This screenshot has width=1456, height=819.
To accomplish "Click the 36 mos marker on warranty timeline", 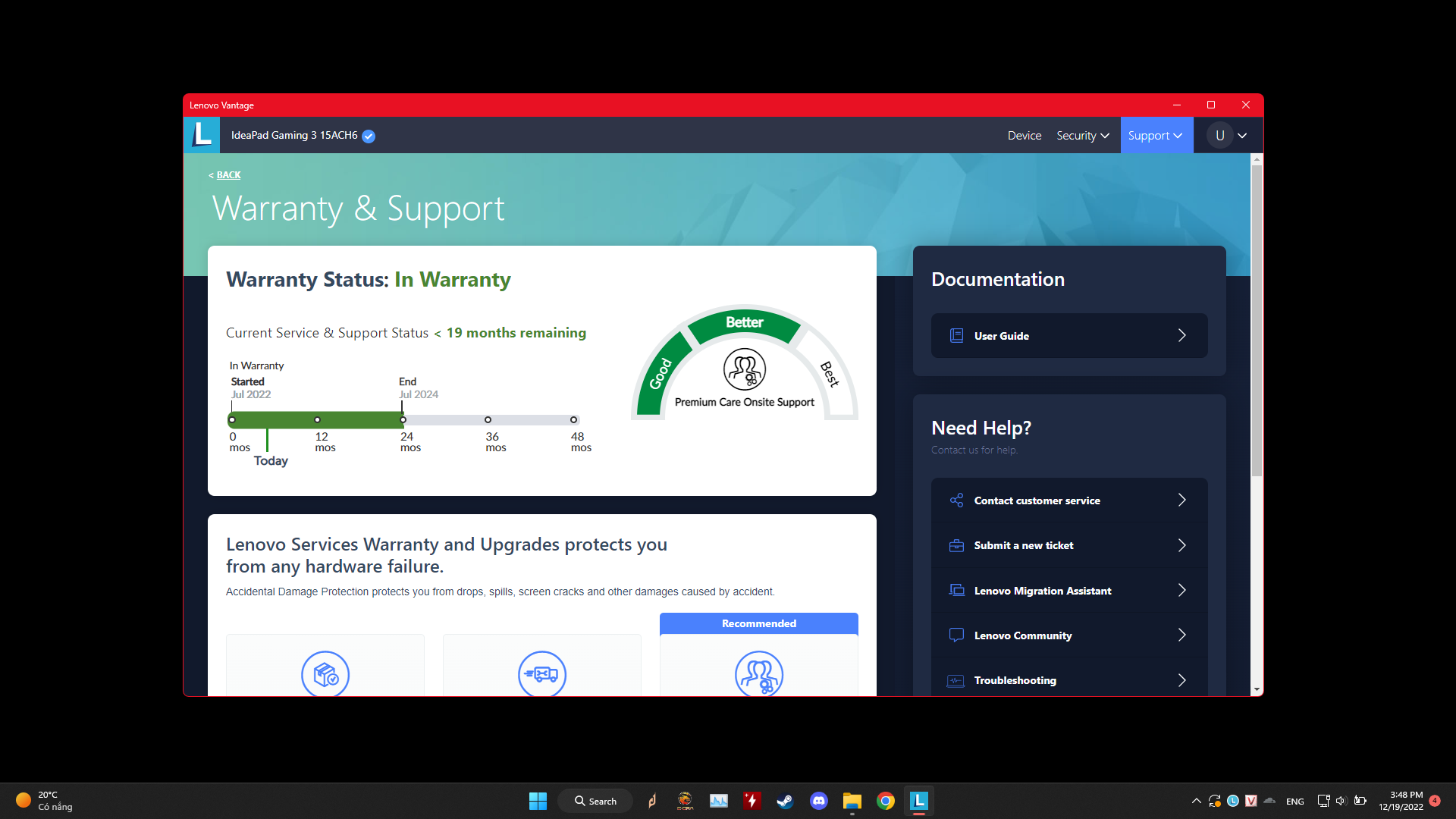I will click(488, 419).
